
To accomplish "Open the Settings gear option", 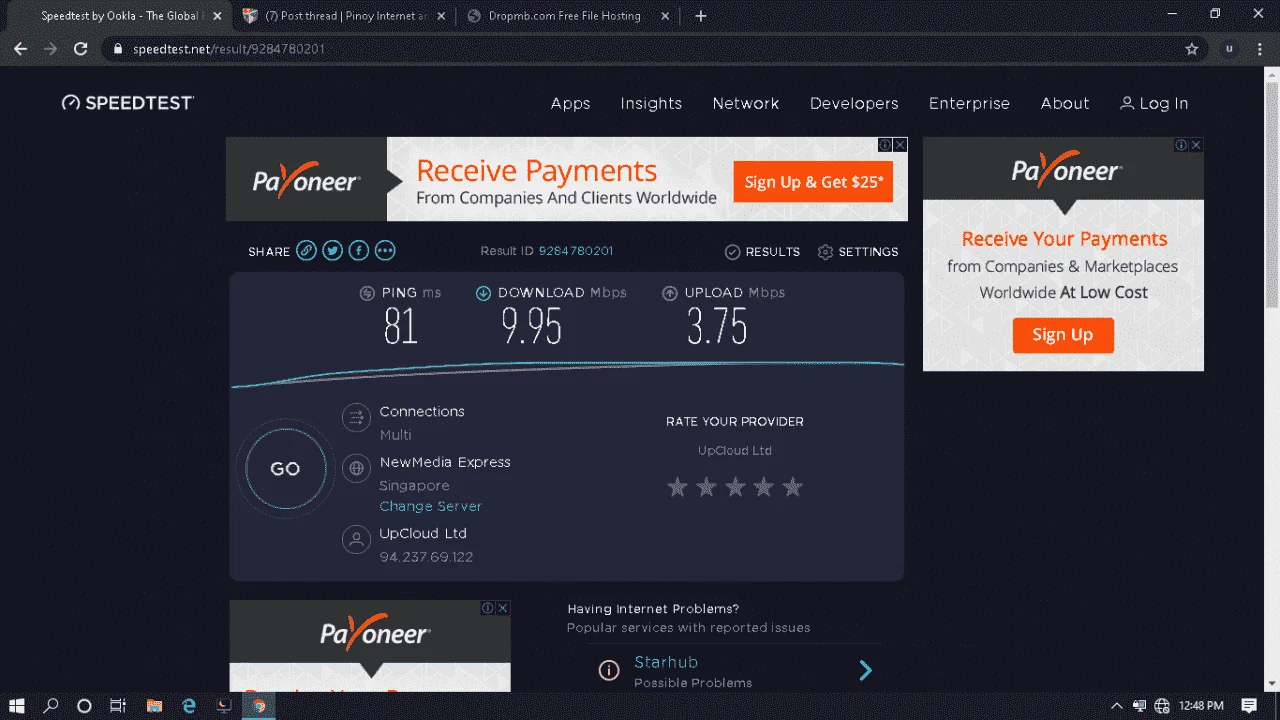I will pyautogui.click(x=858, y=252).
